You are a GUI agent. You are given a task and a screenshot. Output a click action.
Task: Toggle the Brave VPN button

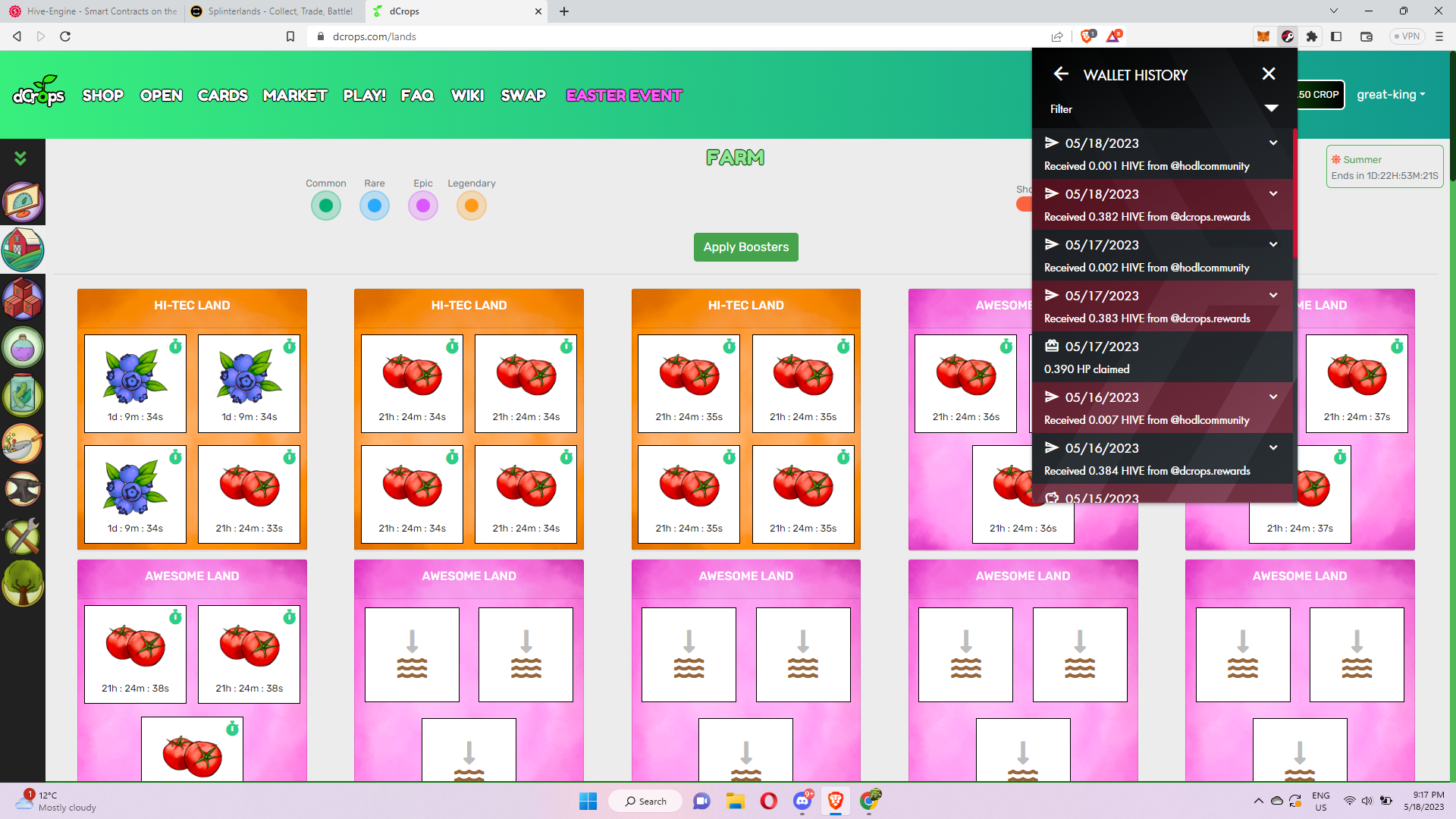pos(1407,36)
